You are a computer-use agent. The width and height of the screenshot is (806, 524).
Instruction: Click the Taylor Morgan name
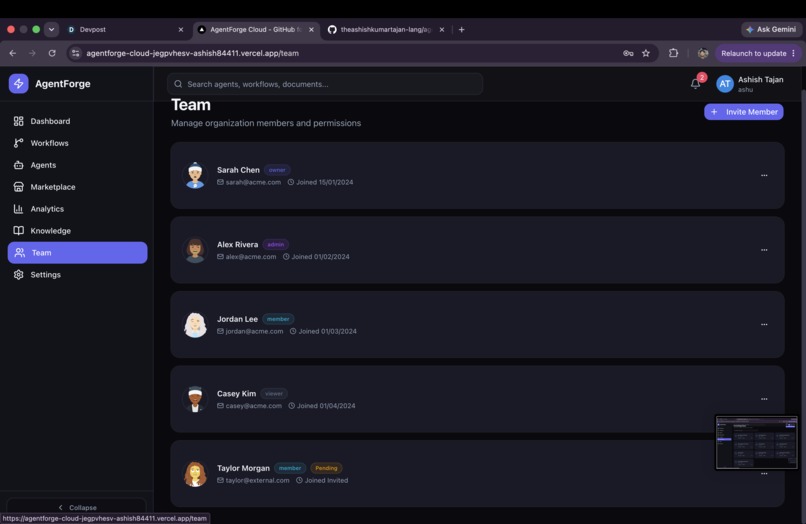(243, 468)
